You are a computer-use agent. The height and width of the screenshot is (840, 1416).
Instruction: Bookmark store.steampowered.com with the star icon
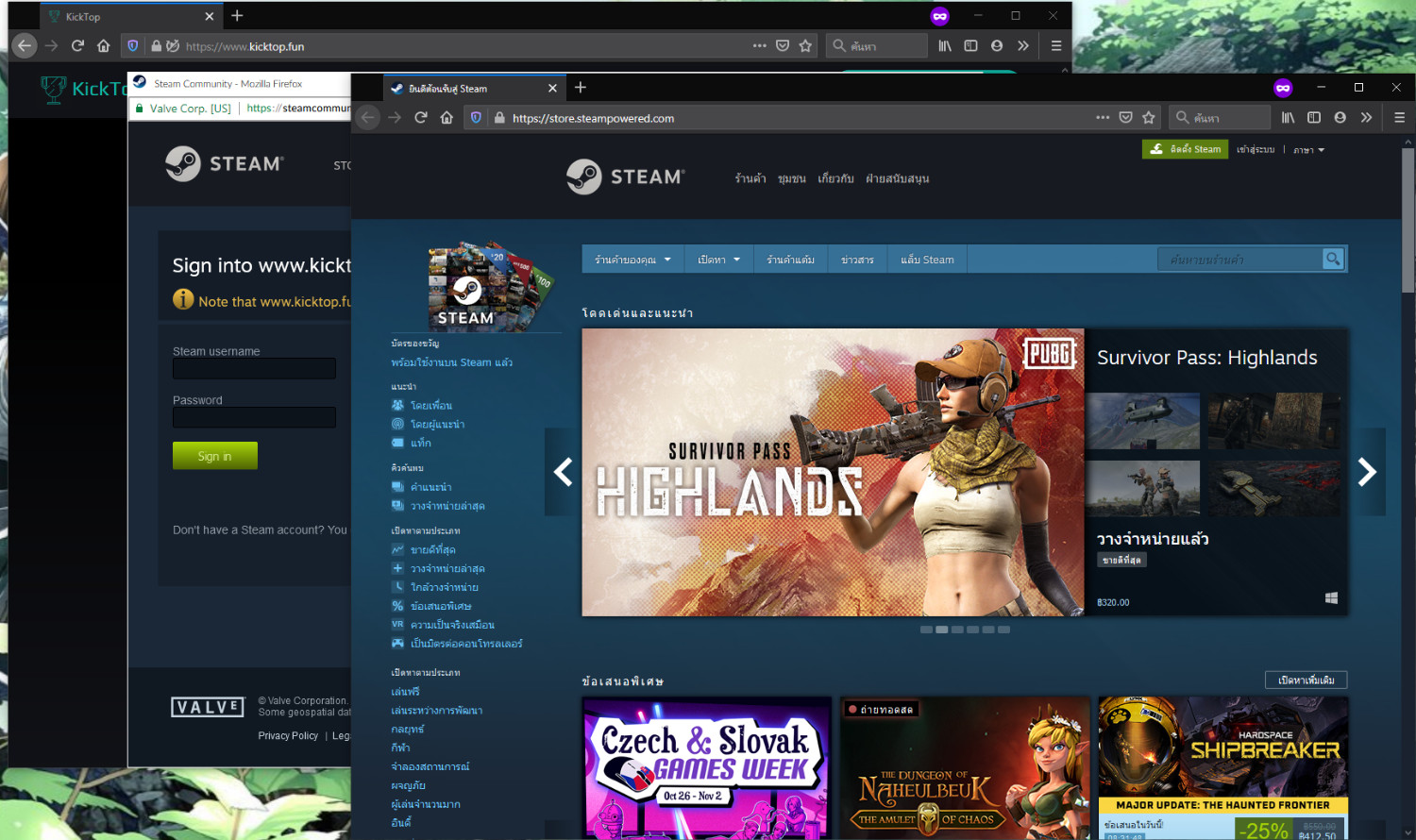tap(1149, 118)
